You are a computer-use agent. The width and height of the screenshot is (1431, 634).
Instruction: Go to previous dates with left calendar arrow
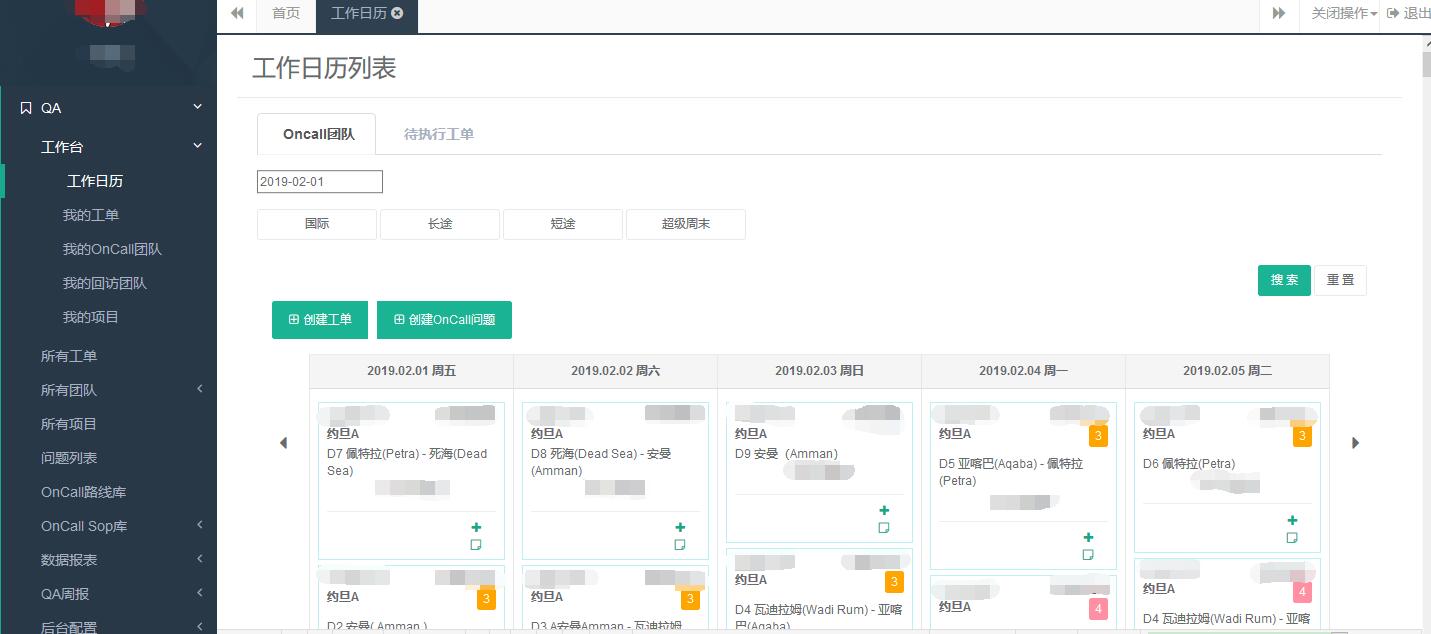coord(283,442)
